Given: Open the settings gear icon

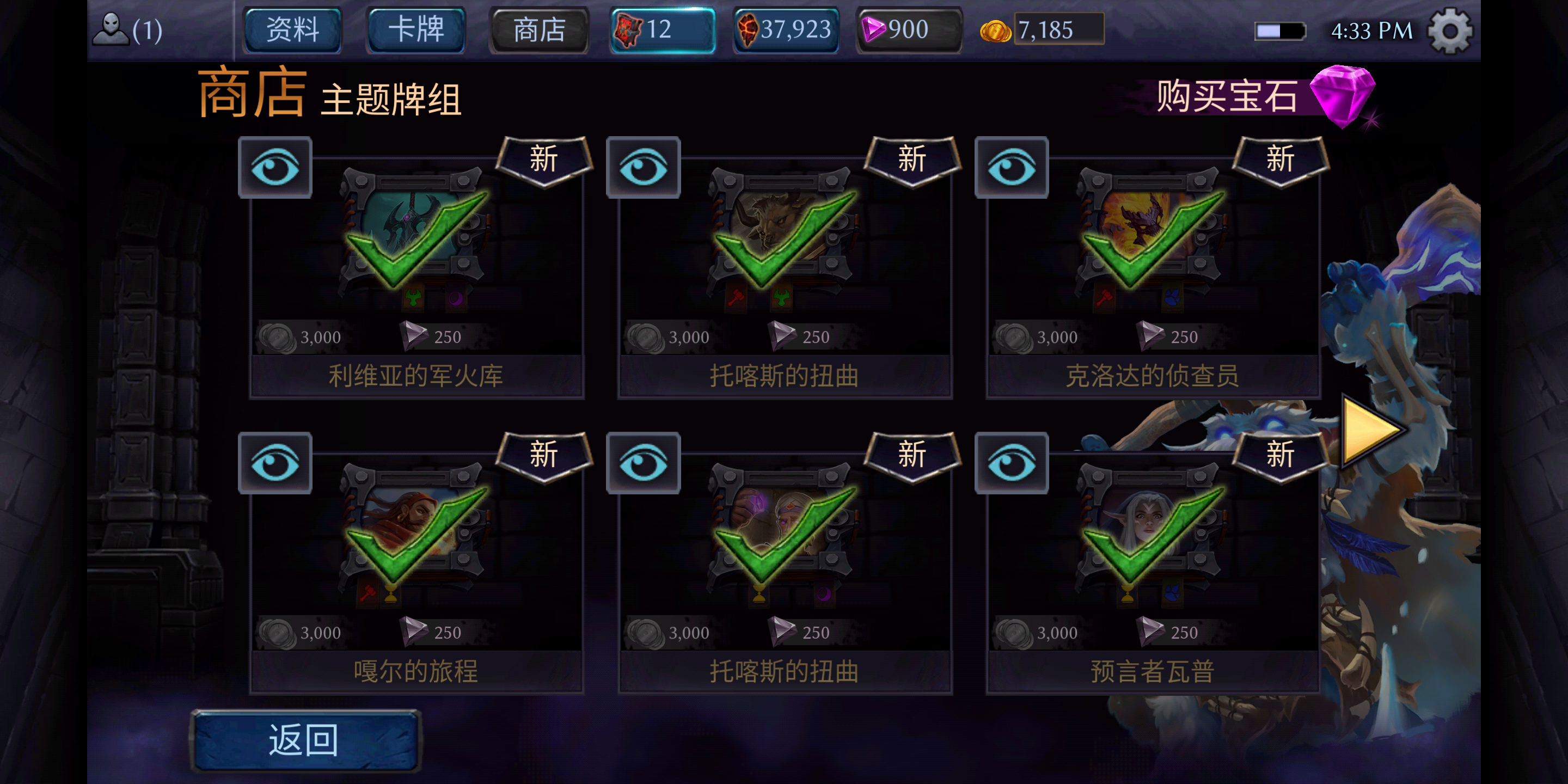Looking at the screenshot, I should click(1449, 30).
